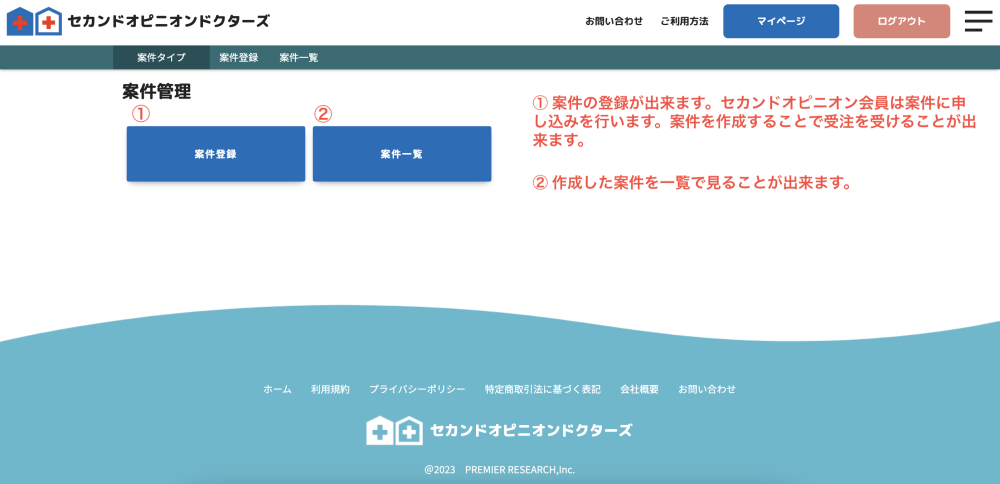The height and width of the screenshot is (484, 1000).
Task: Open 特定商取引法に基づく表記 link
Action: [543, 389]
